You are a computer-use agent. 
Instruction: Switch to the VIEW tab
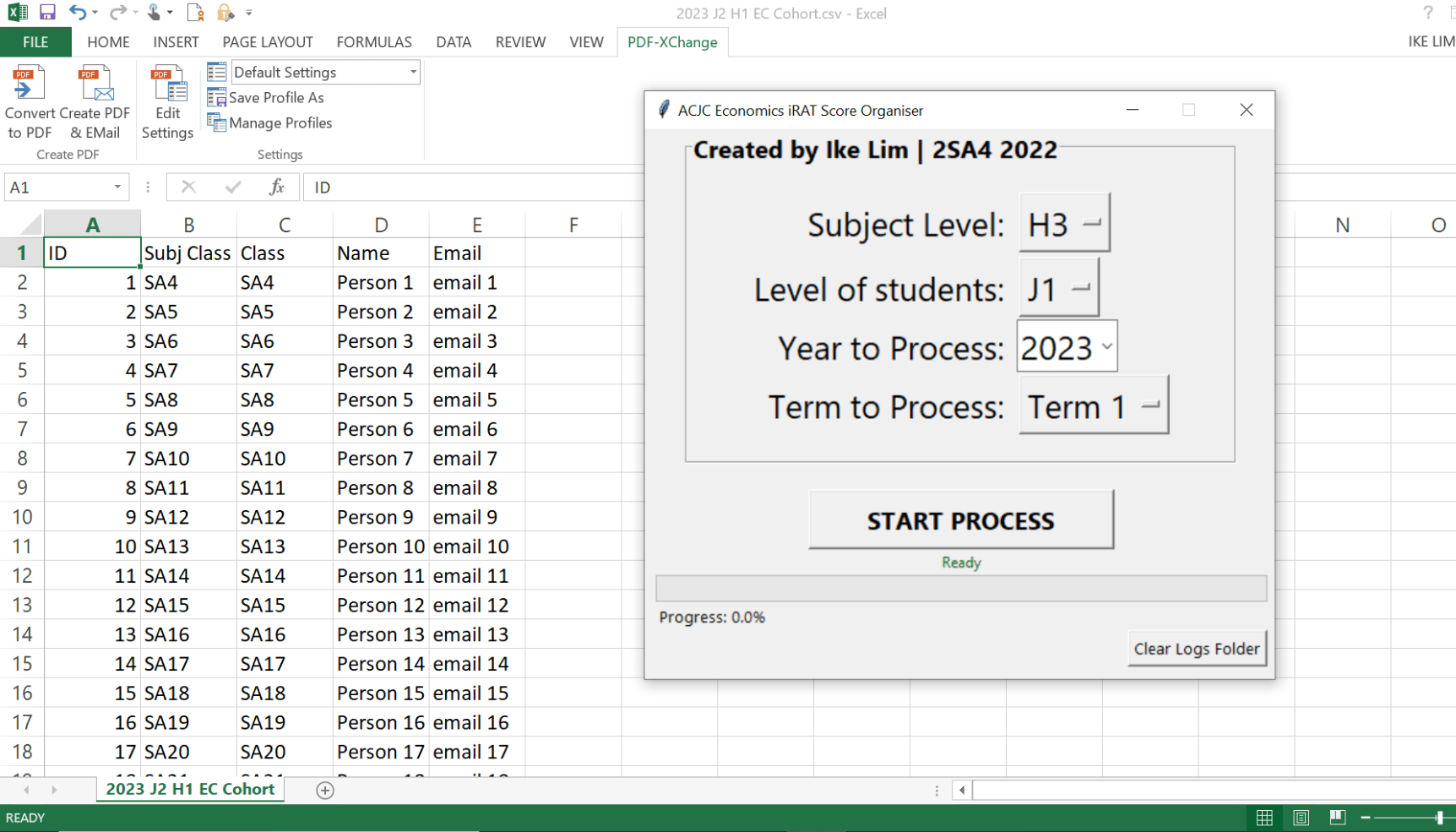click(586, 42)
